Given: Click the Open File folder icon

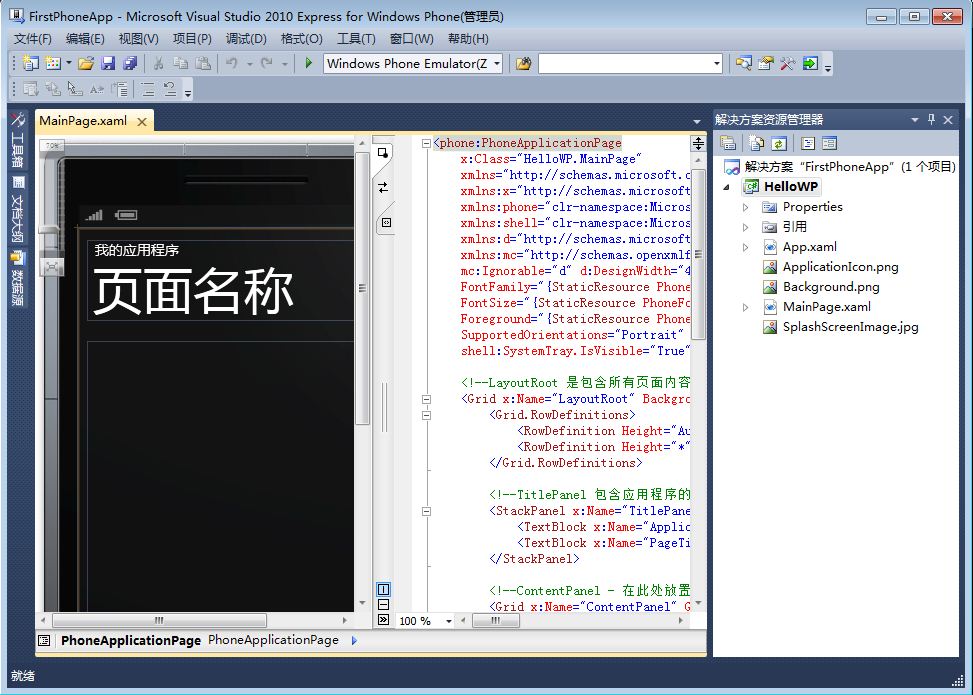Looking at the screenshot, I should tap(86, 63).
